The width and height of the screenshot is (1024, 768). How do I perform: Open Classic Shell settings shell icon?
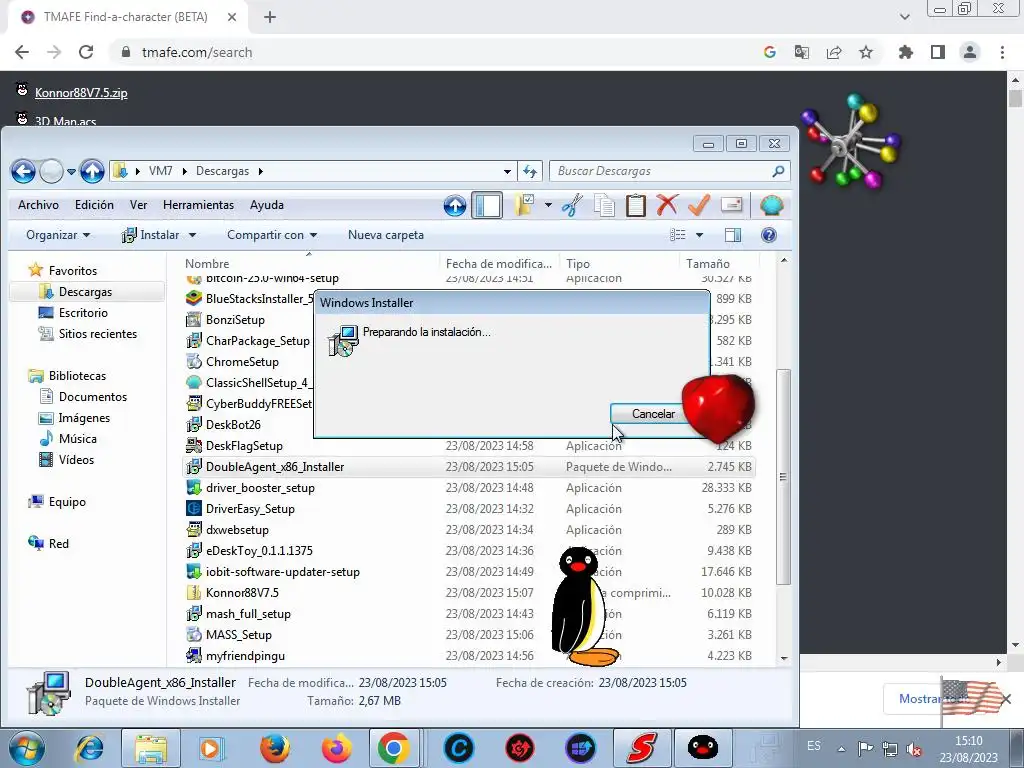point(772,205)
